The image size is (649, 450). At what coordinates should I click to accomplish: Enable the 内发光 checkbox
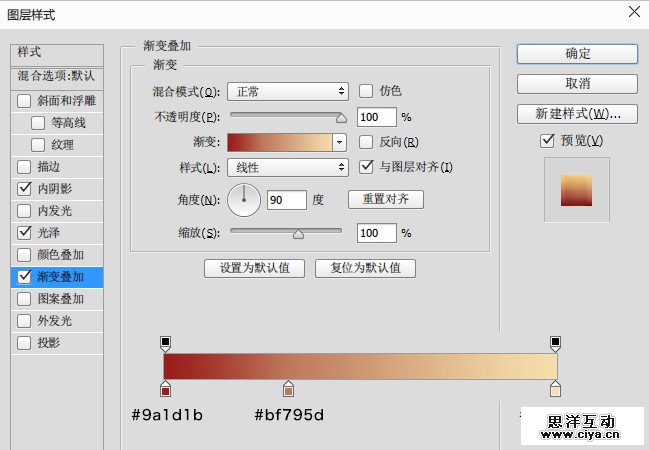(x=24, y=211)
